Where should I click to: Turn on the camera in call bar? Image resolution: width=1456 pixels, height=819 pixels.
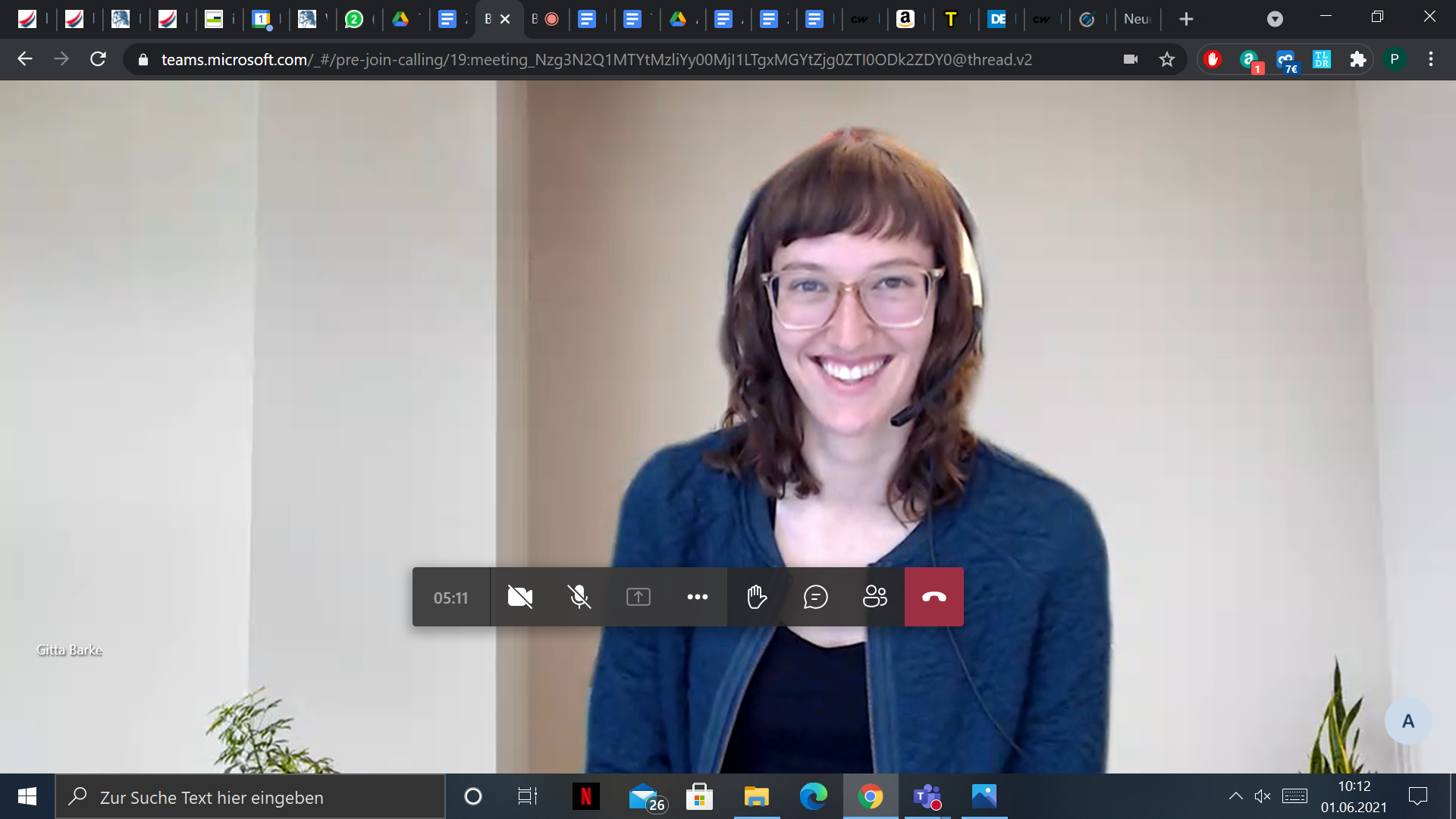520,598
